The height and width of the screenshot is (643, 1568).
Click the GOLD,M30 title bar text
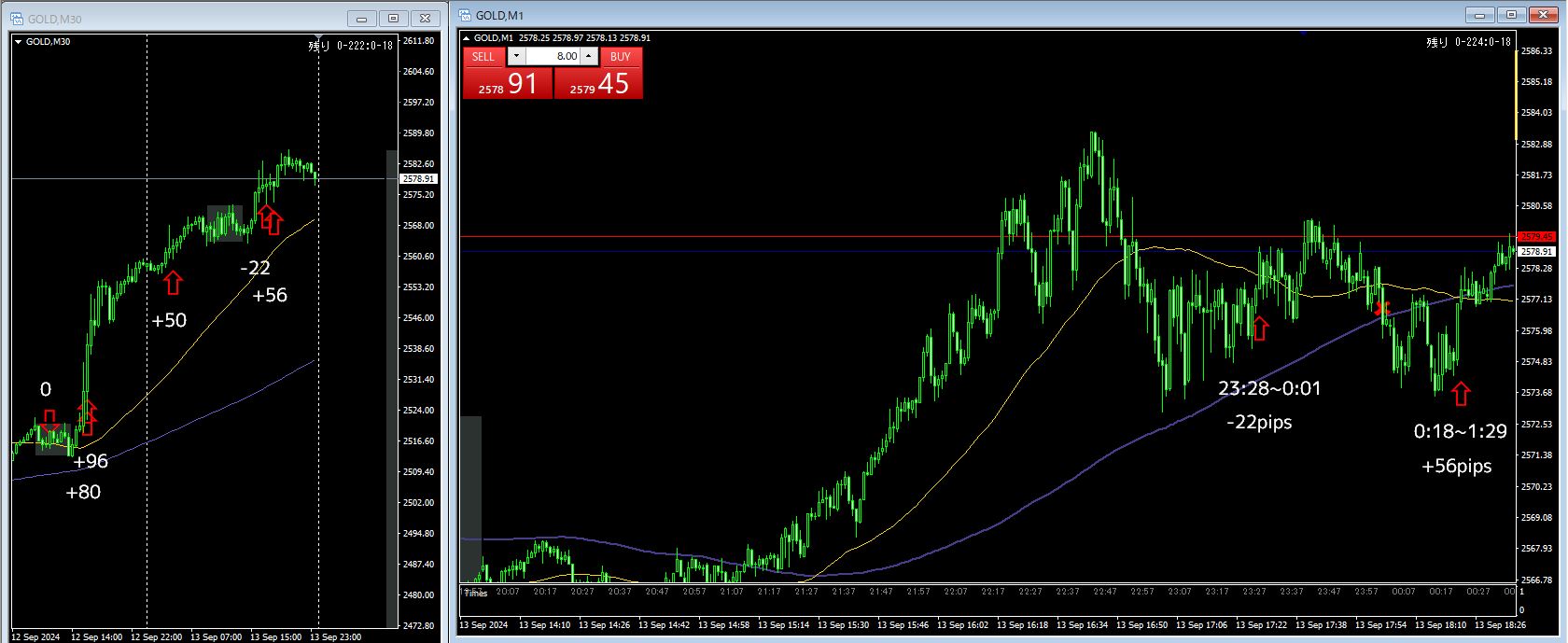point(55,19)
